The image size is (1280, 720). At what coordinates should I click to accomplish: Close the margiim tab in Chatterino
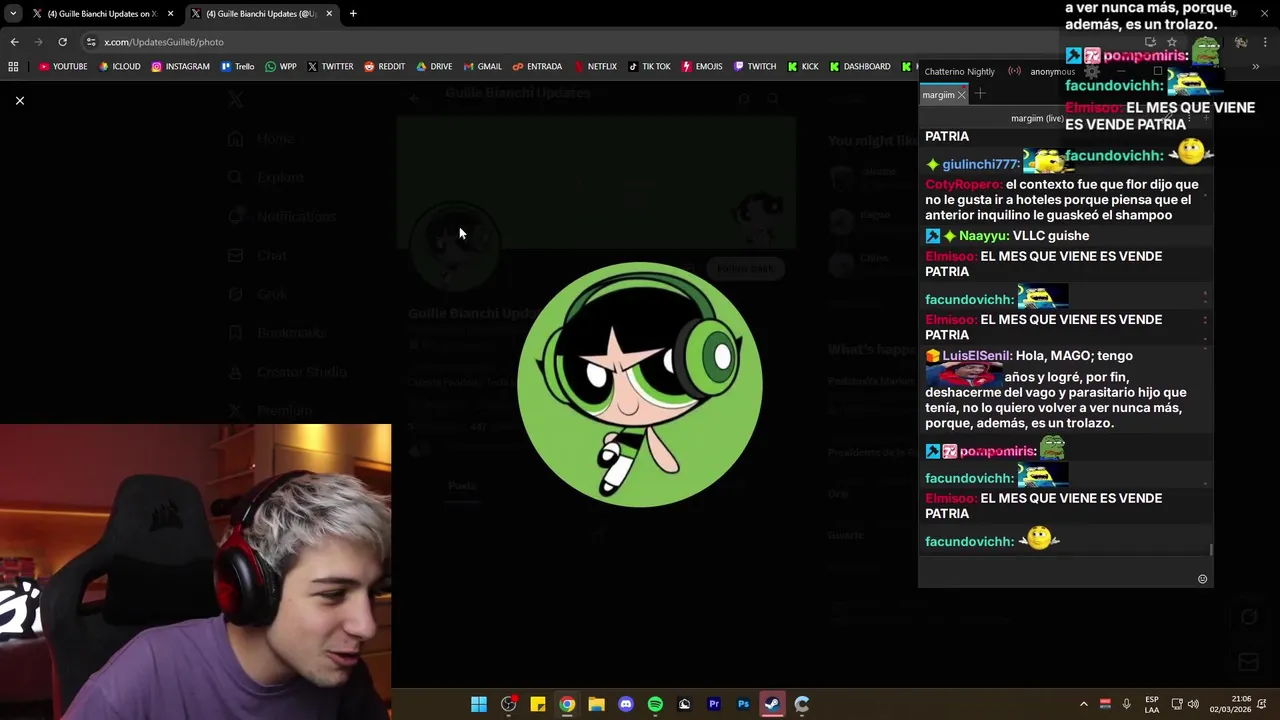click(962, 95)
